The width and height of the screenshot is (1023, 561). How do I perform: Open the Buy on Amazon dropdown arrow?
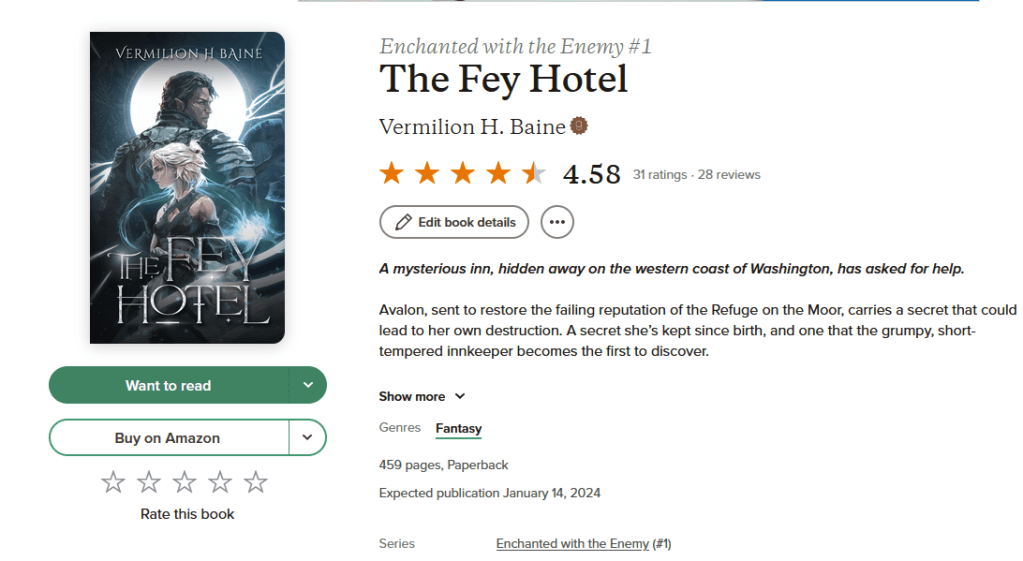coord(308,437)
